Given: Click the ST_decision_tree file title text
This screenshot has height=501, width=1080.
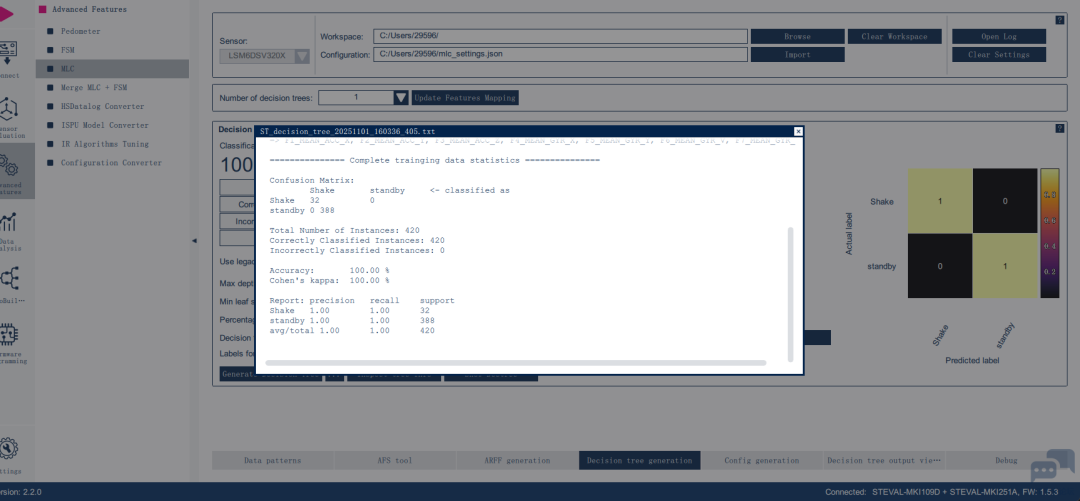Looking at the screenshot, I should click(347, 131).
